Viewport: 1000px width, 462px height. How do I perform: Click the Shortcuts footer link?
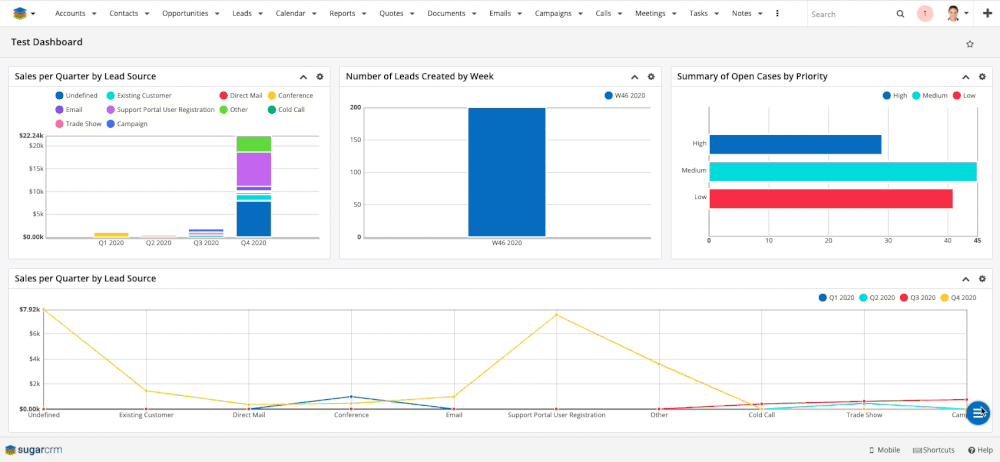click(933, 450)
